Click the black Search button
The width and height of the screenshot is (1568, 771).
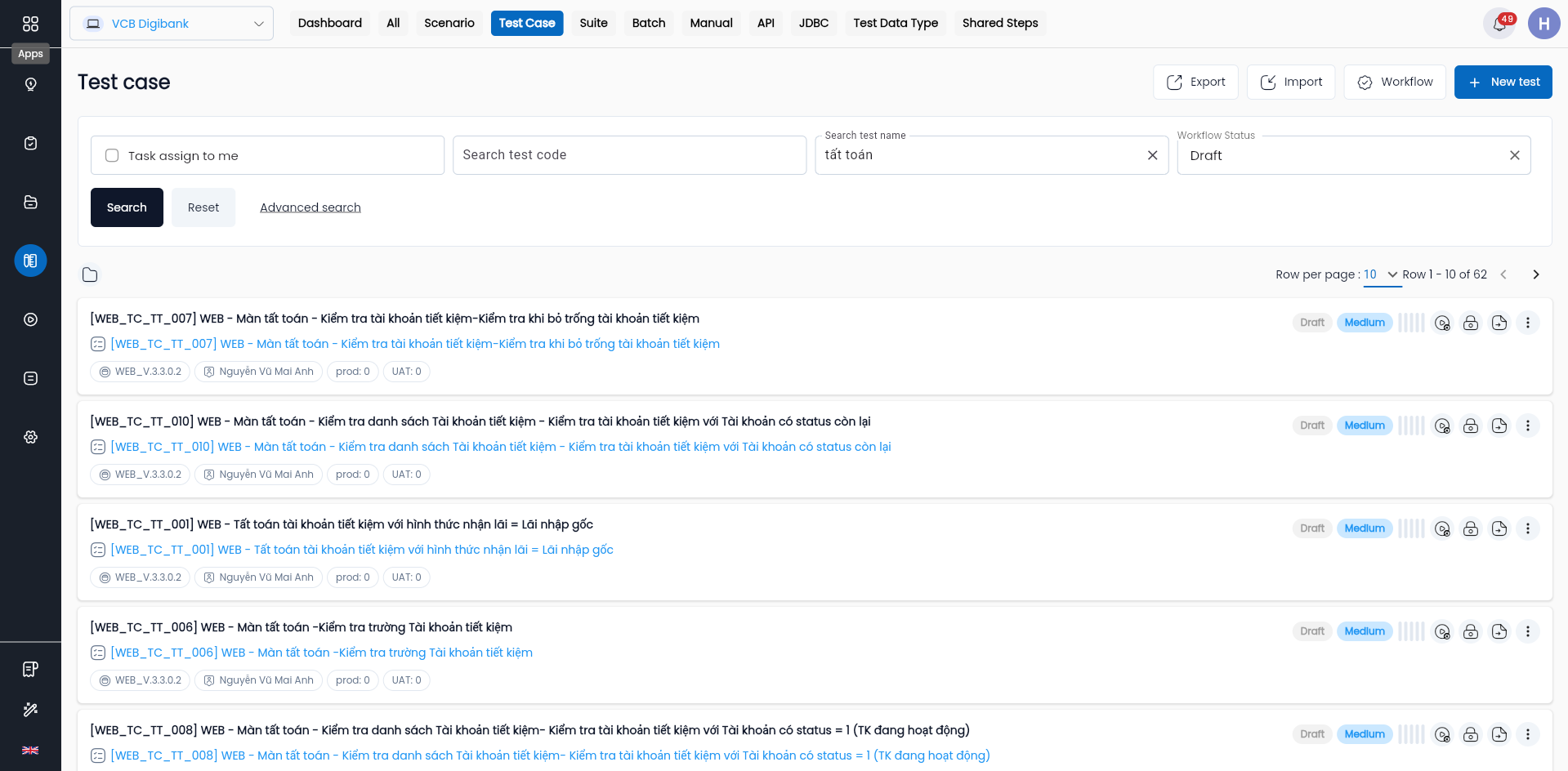127,207
